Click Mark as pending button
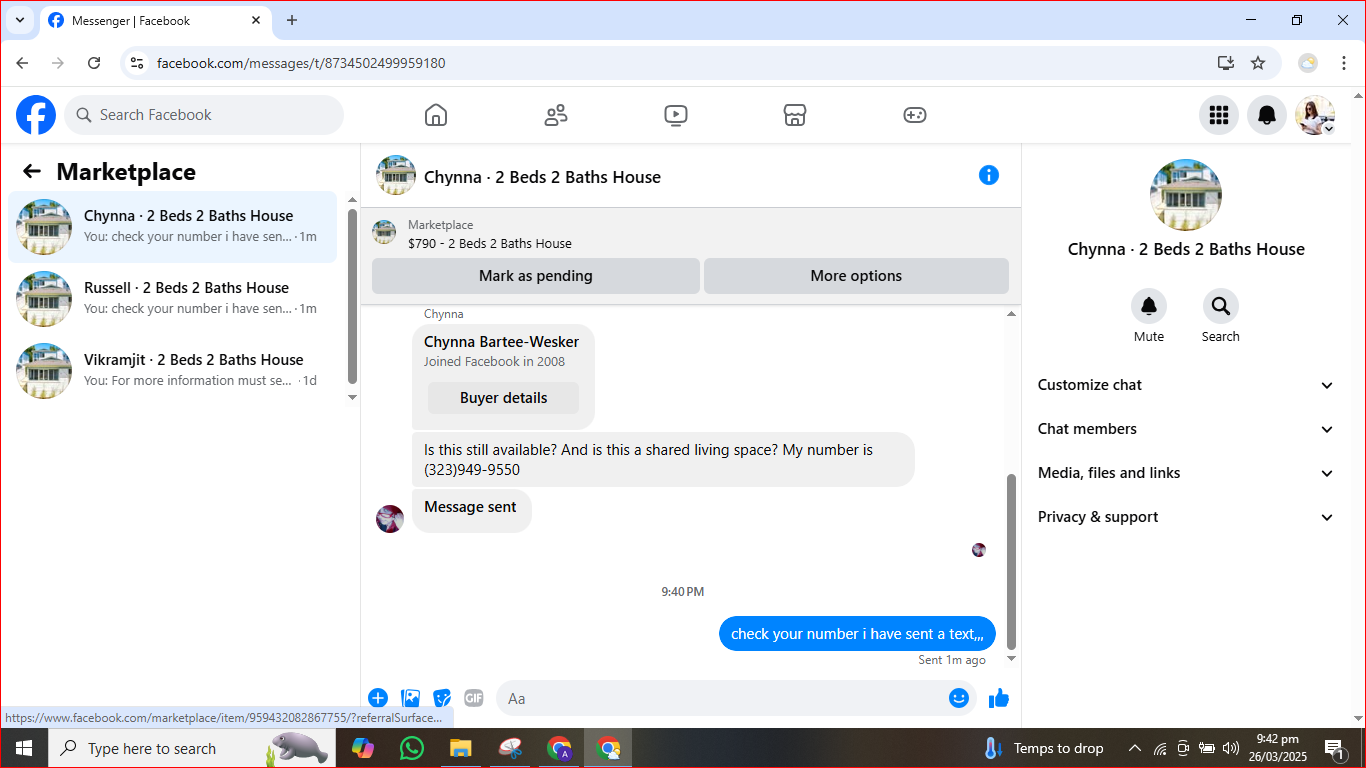Viewport: 1366px width, 768px height. (x=536, y=276)
